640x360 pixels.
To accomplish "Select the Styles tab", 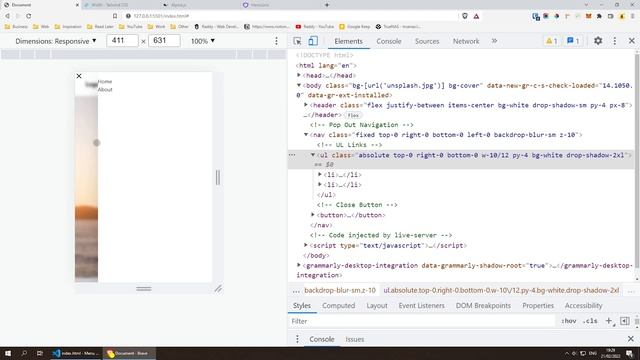I will tap(302, 306).
